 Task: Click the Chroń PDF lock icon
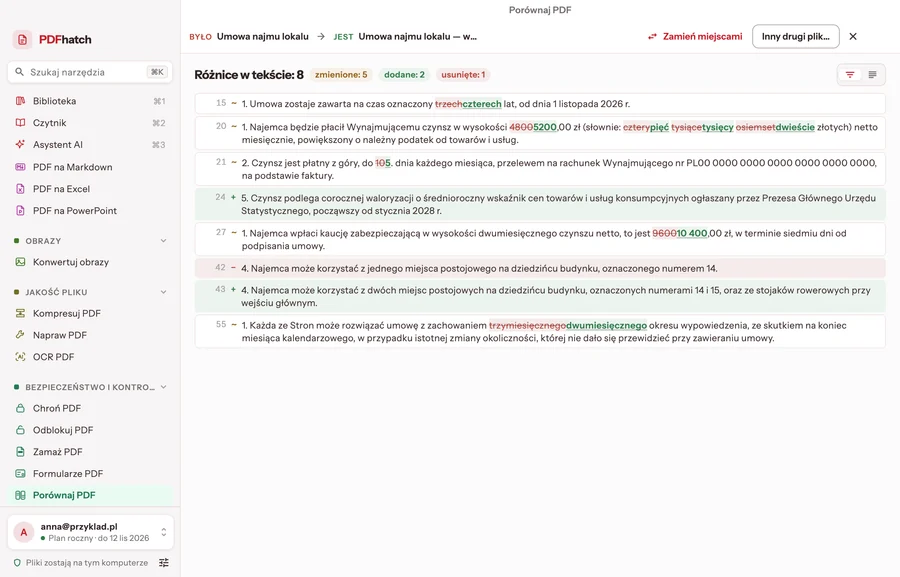[x=20, y=408]
